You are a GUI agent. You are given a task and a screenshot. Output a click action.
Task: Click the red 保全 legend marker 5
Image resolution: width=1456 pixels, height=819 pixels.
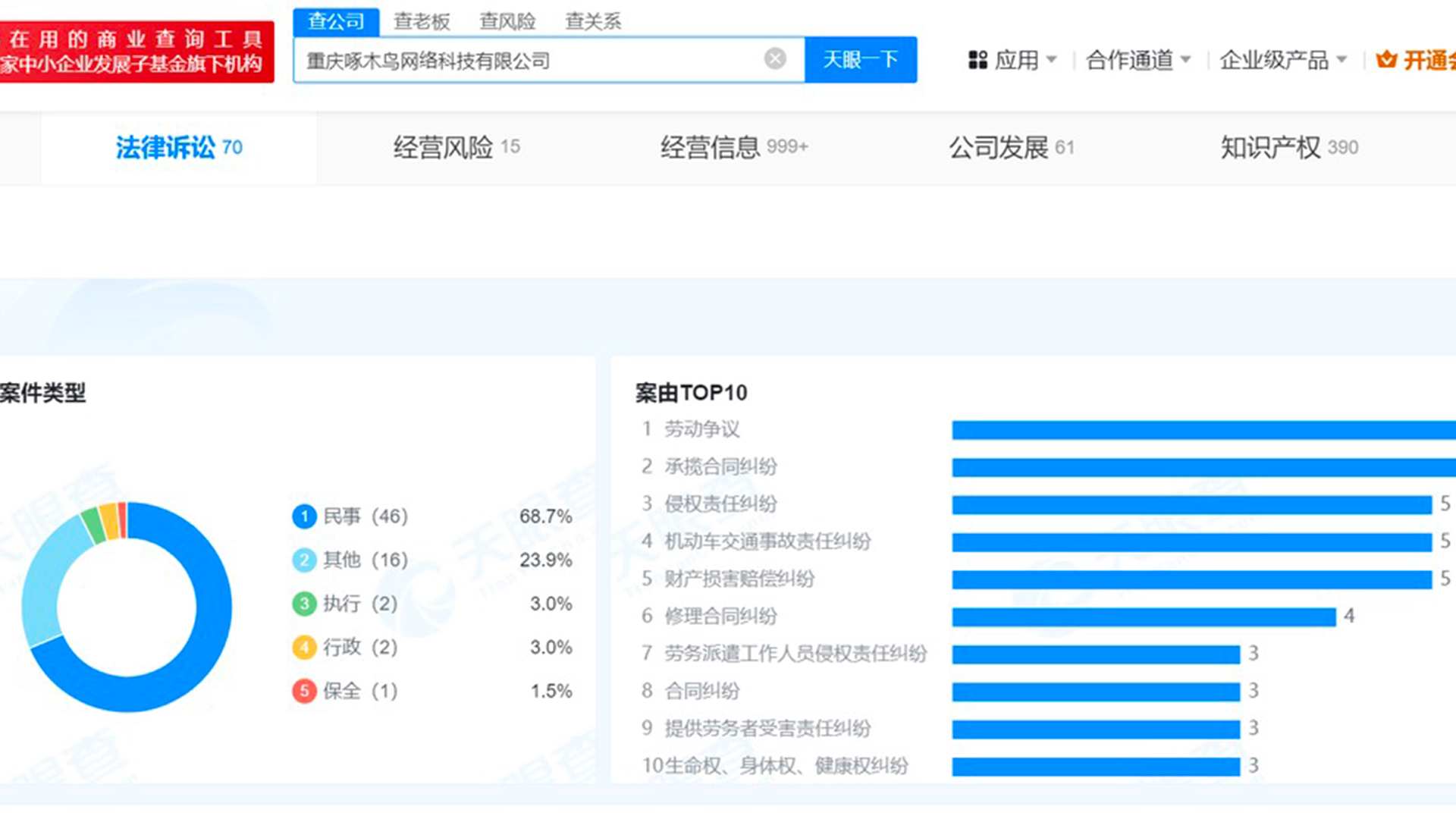click(304, 691)
